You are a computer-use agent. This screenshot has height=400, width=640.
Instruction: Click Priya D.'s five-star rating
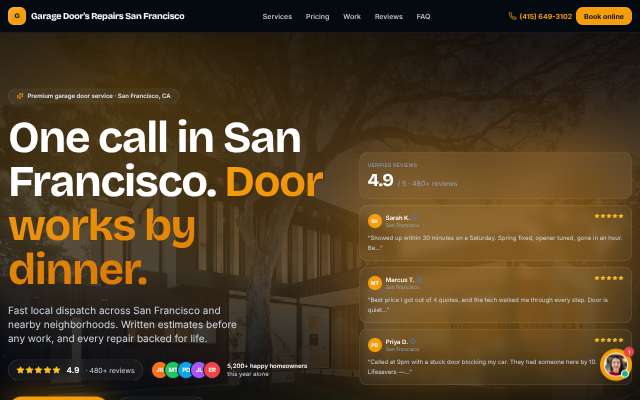point(609,340)
